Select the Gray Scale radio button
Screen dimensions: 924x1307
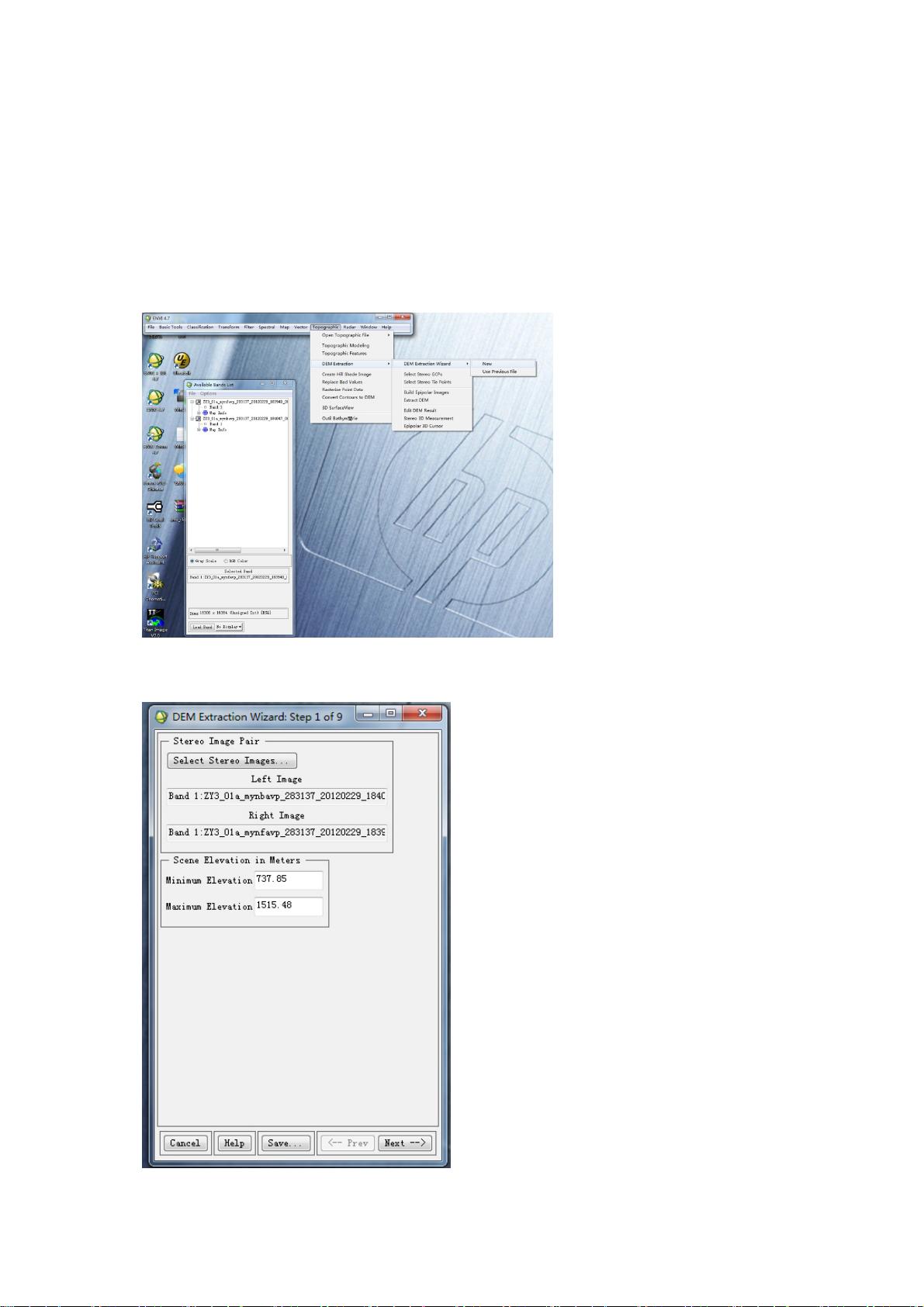193,561
